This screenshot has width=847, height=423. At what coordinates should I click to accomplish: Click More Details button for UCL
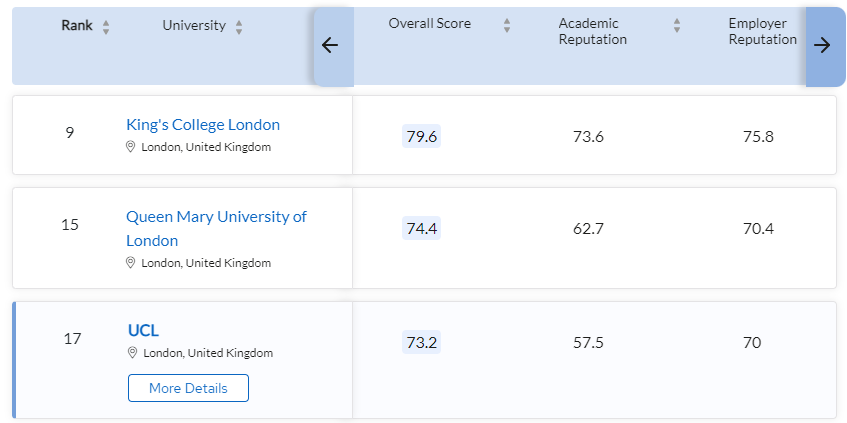188,388
